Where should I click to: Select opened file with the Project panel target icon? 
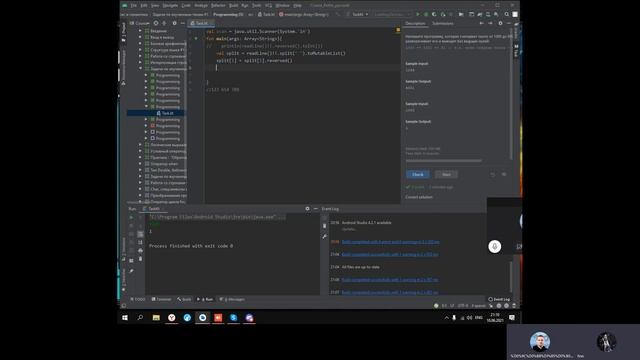pos(156,23)
